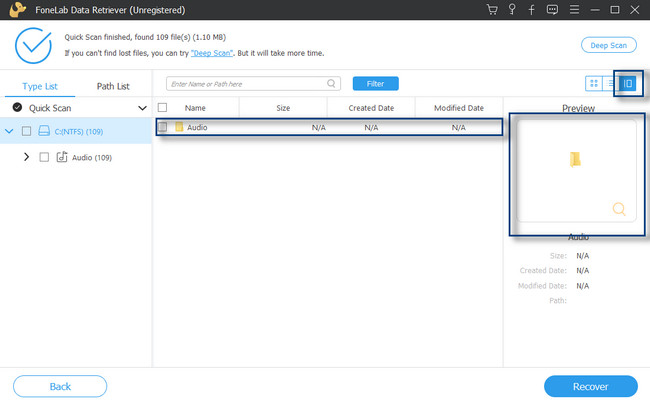The image size is (650, 411).
Task: Click the N/A modified date cell in Audio row
Action: (x=458, y=127)
